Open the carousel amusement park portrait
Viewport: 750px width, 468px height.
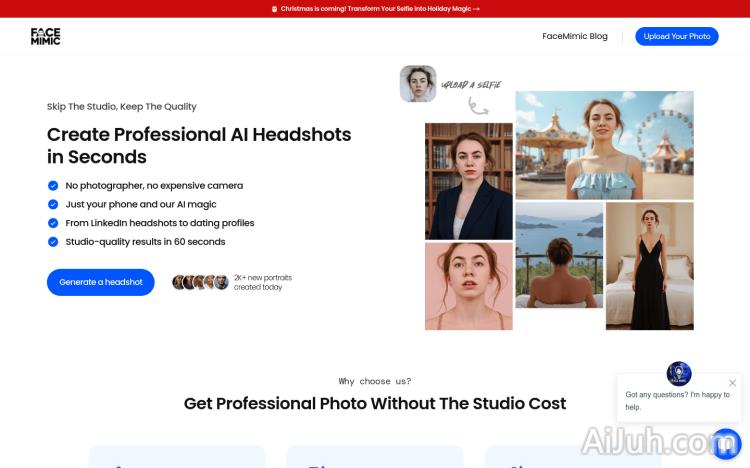[604, 145]
